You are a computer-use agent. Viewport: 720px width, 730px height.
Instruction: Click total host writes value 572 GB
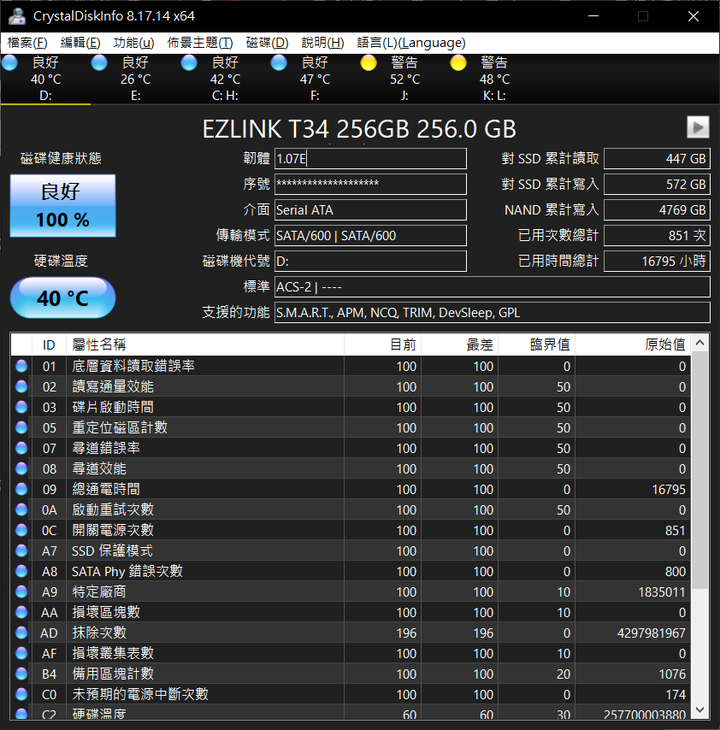[x=657, y=184]
